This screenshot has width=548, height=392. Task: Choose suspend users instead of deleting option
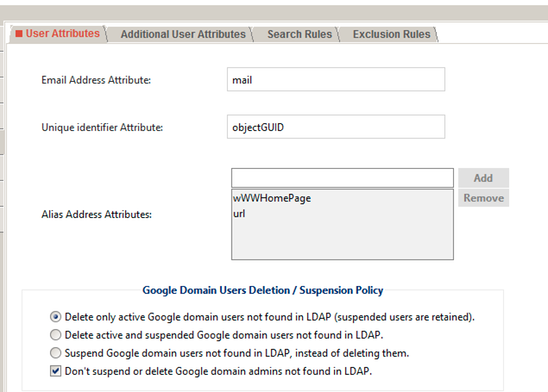click(x=55, y=353)
